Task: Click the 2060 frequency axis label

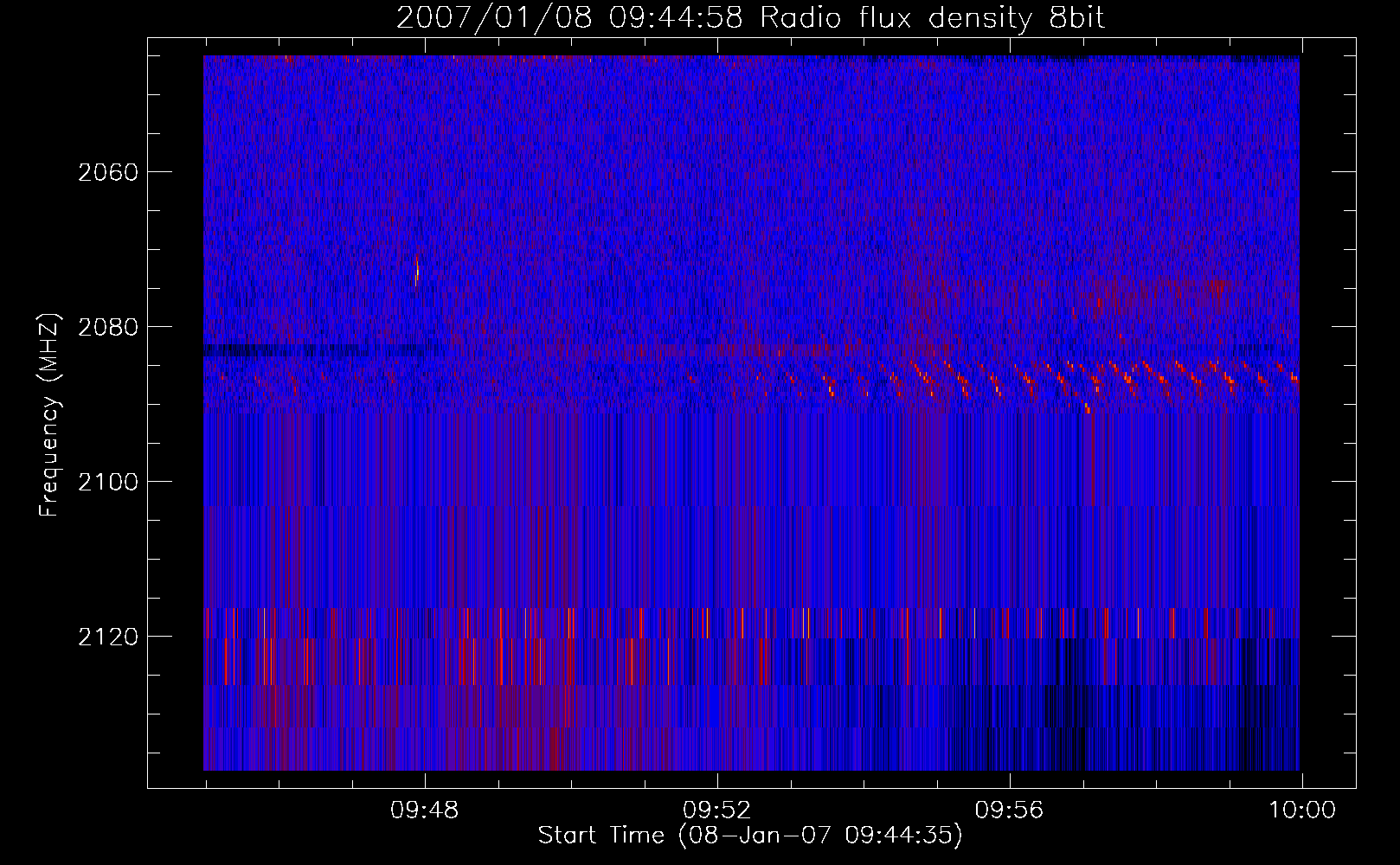Action: tap(108, 172)
